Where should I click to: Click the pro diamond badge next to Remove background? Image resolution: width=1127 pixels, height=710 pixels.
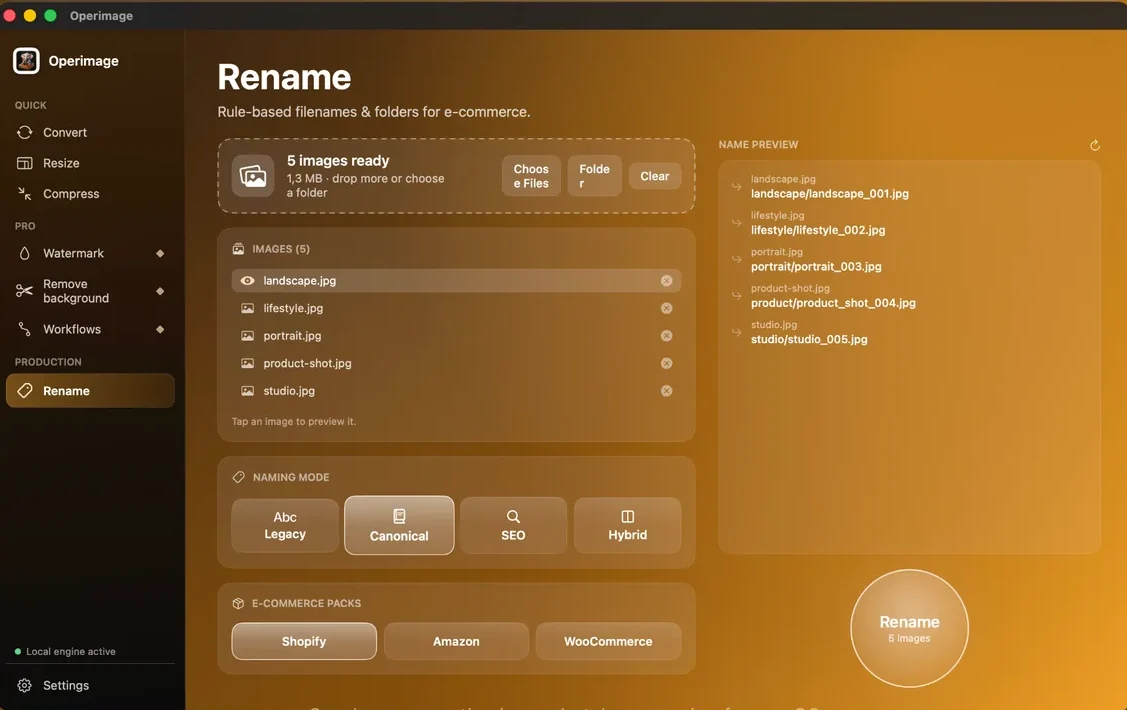pos(160,291)
